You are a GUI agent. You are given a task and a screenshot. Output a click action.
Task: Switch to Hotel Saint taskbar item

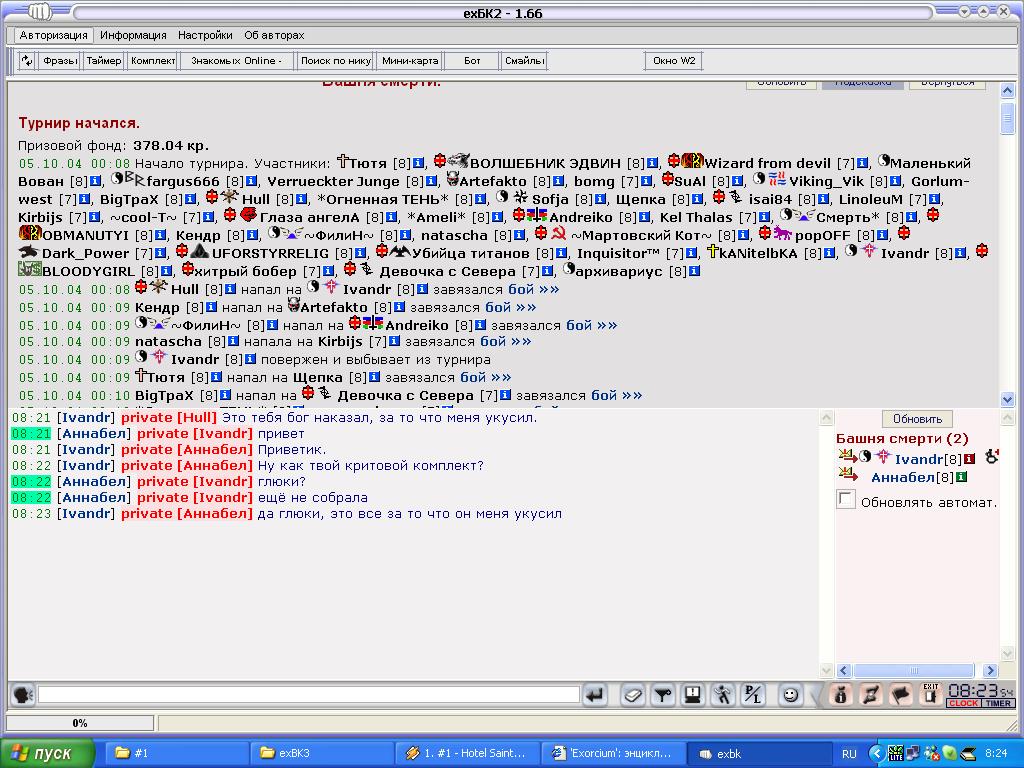468,753
